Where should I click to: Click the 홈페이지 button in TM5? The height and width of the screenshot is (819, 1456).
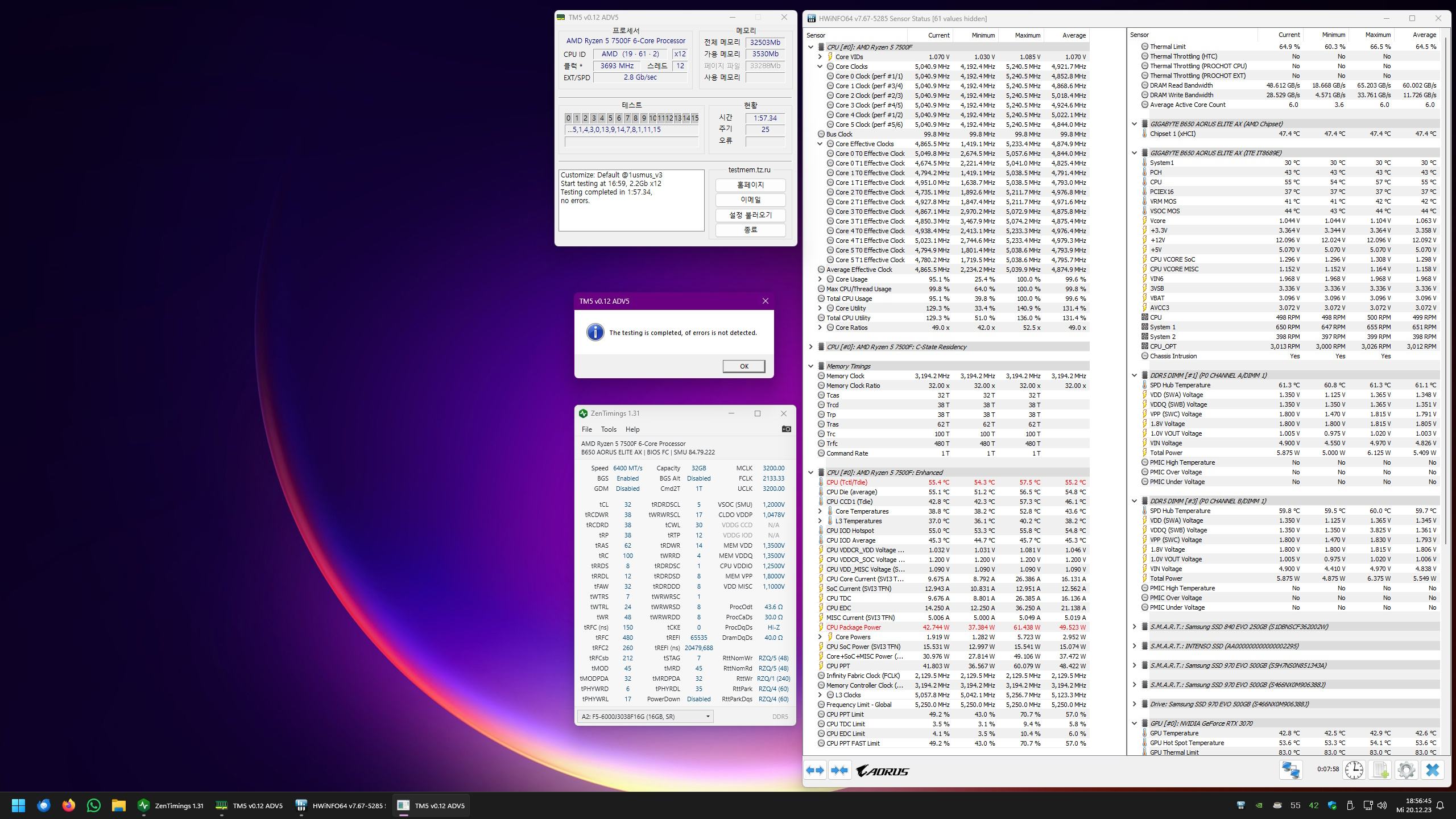click(750, 185)
